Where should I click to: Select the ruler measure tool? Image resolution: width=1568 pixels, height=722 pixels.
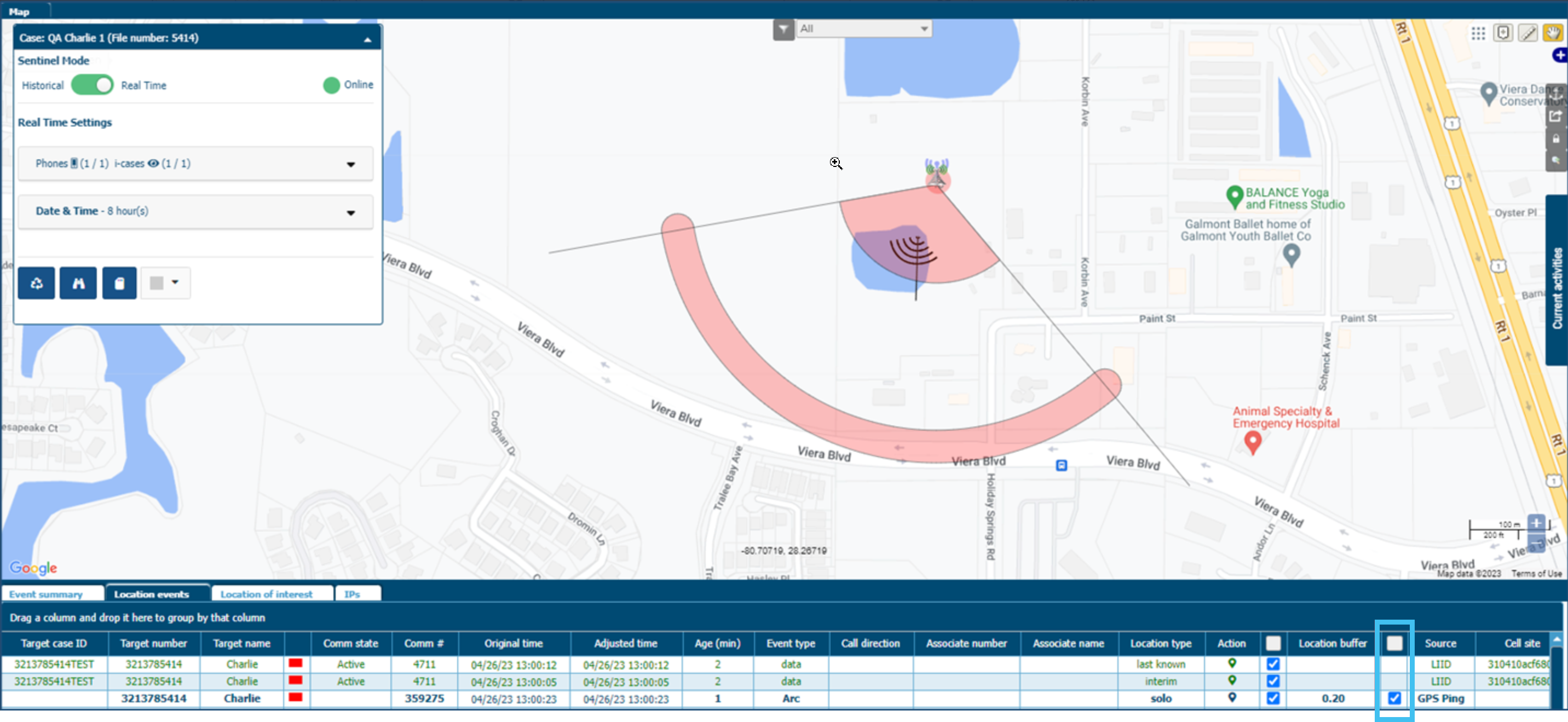(x=1528, y=33)
